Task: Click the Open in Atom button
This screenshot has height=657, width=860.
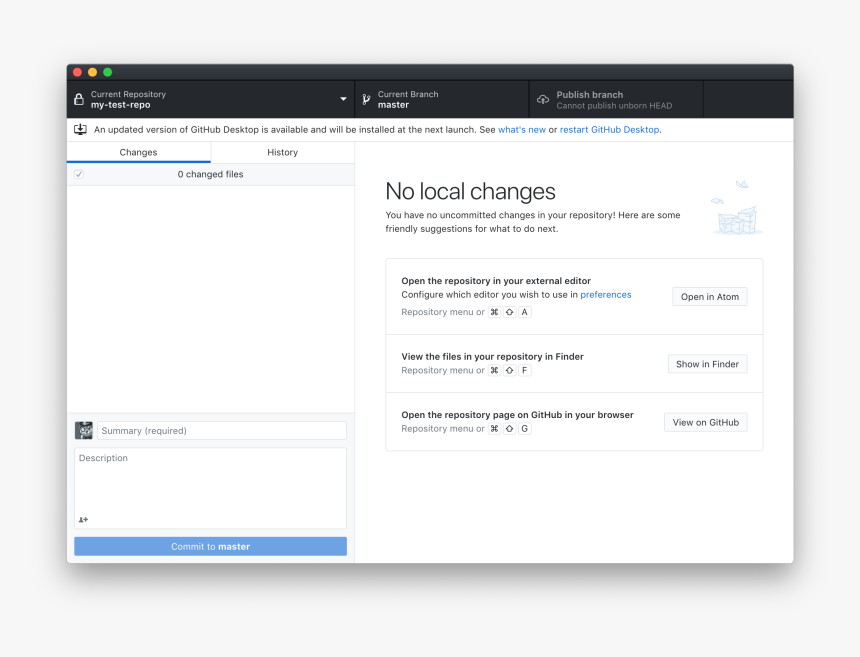Action: [x=710, y=297]
